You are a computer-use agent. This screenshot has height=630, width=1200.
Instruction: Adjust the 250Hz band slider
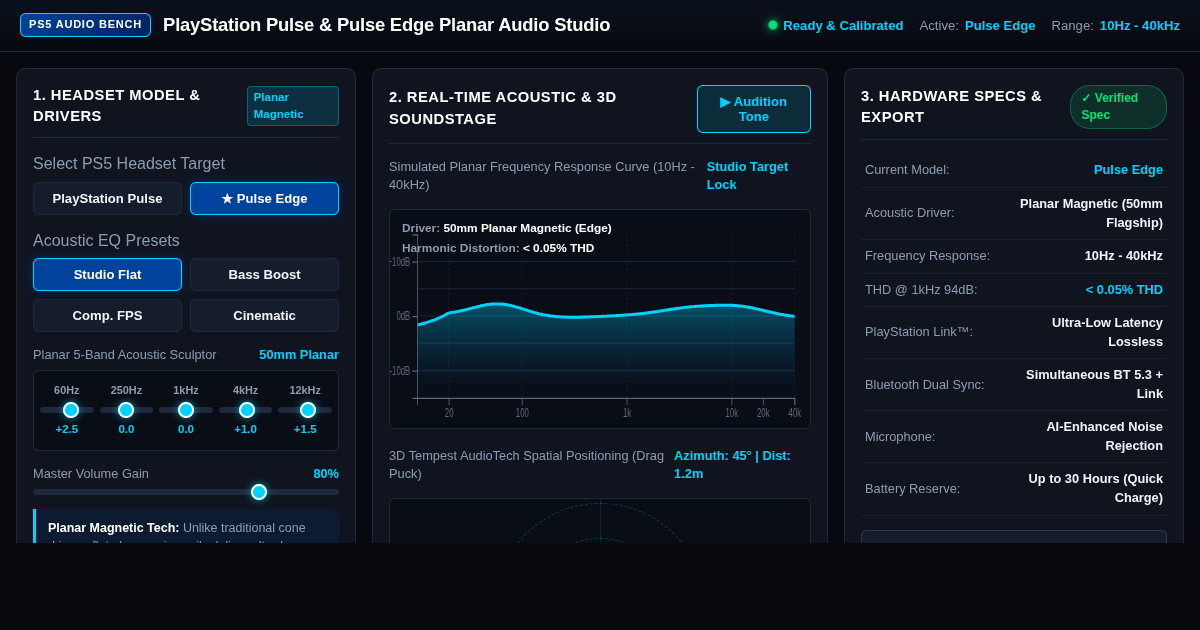tap(126, 410)
